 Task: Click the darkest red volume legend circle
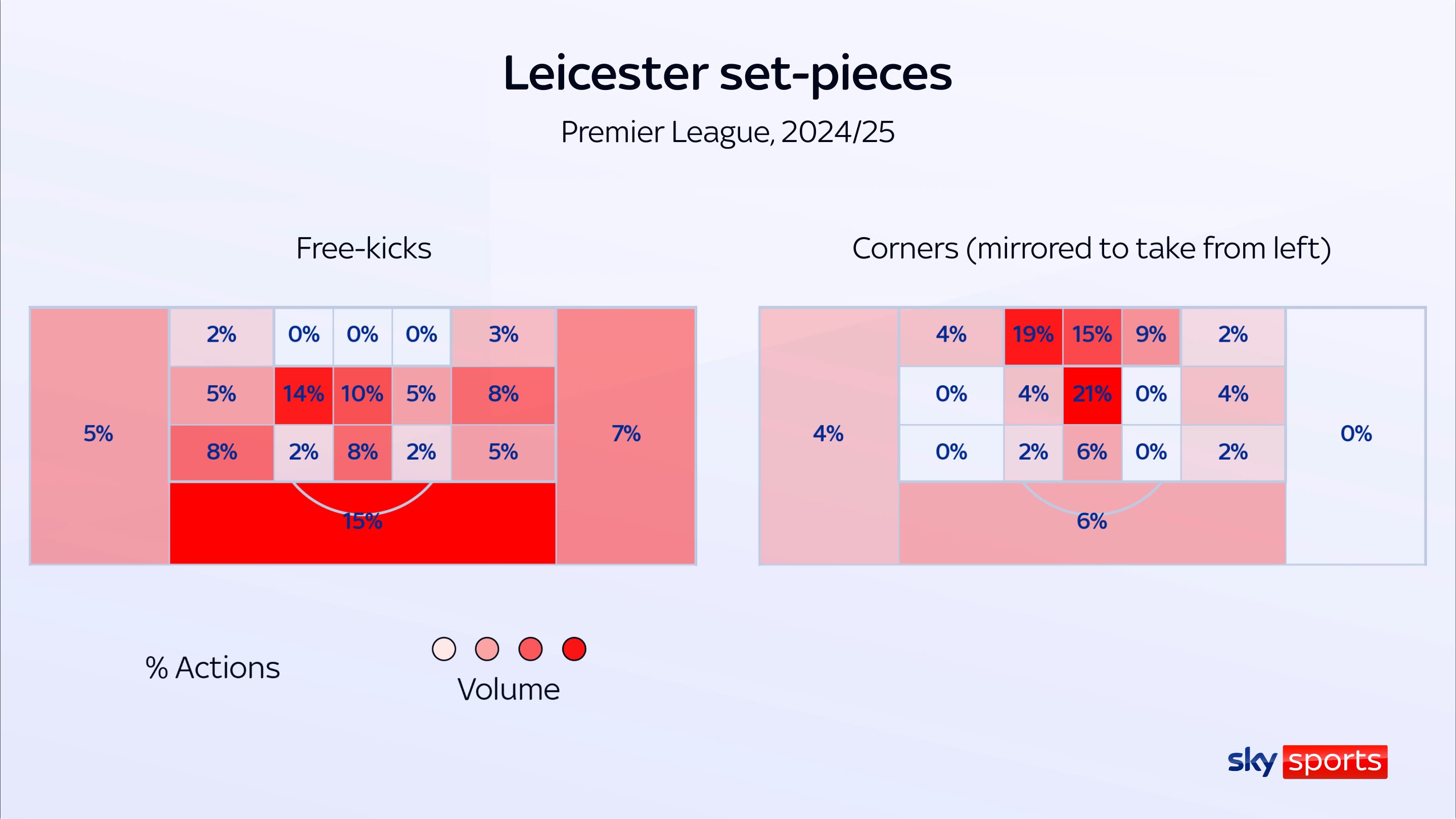[574, 649]
